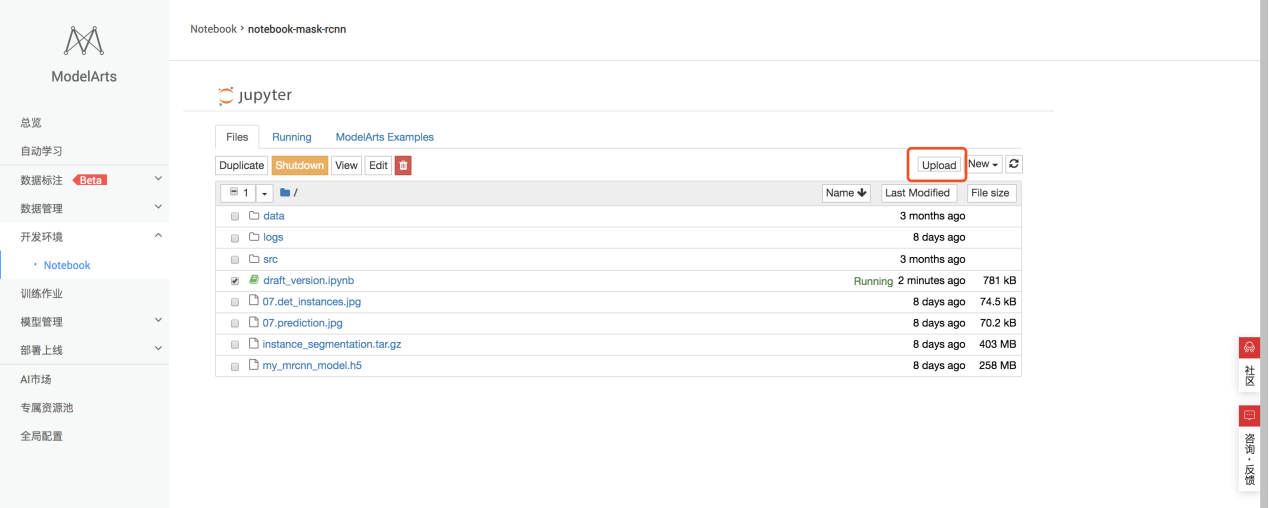The height and width of the screenshot is (508, 1269).
Task: Open the 07.prediction.jpg file link
Action: click(303, 324)
